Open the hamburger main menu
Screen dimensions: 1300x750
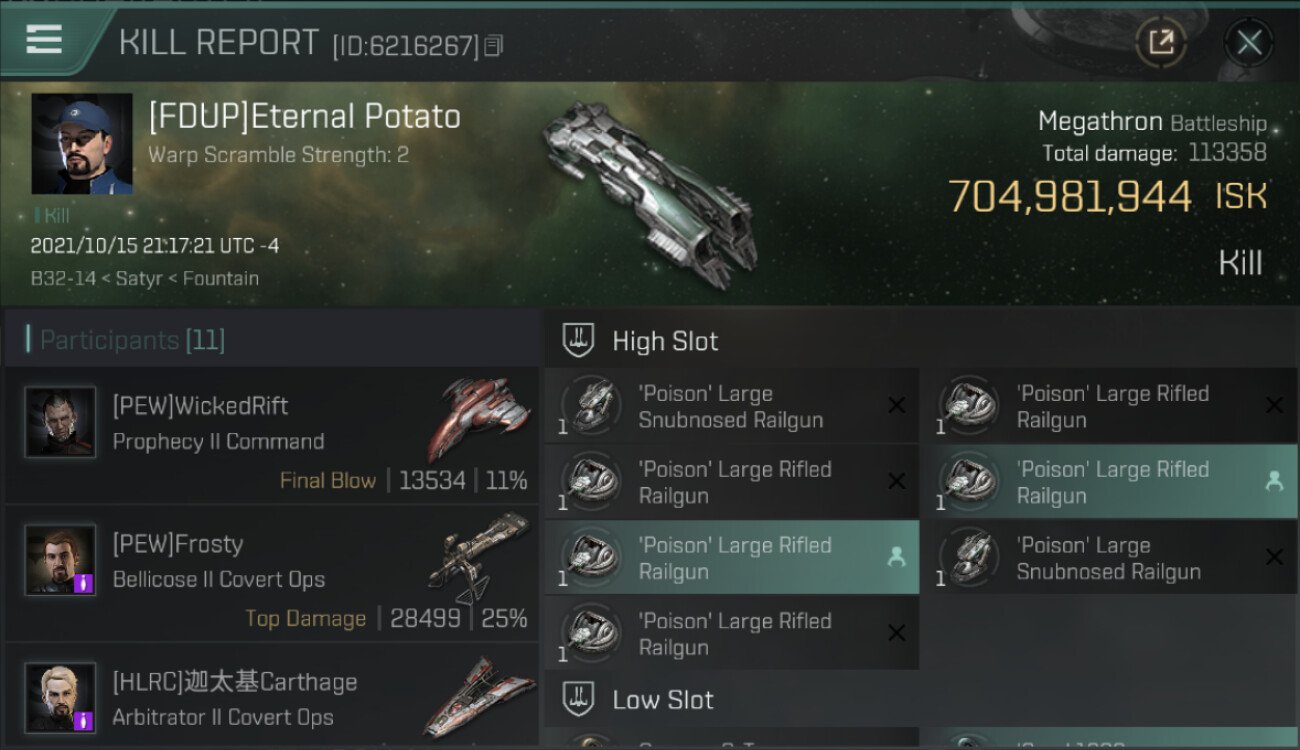point(44,40)
